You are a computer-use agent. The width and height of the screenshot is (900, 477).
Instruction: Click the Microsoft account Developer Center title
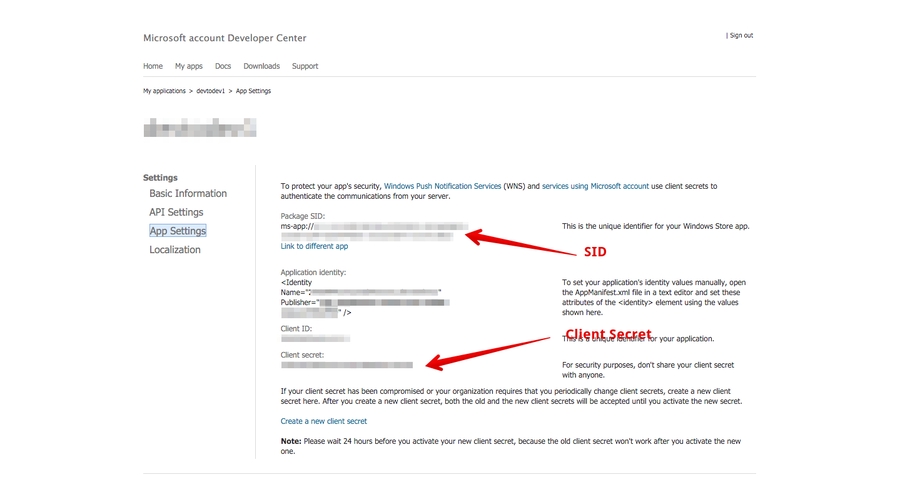[x=225, y=38]
